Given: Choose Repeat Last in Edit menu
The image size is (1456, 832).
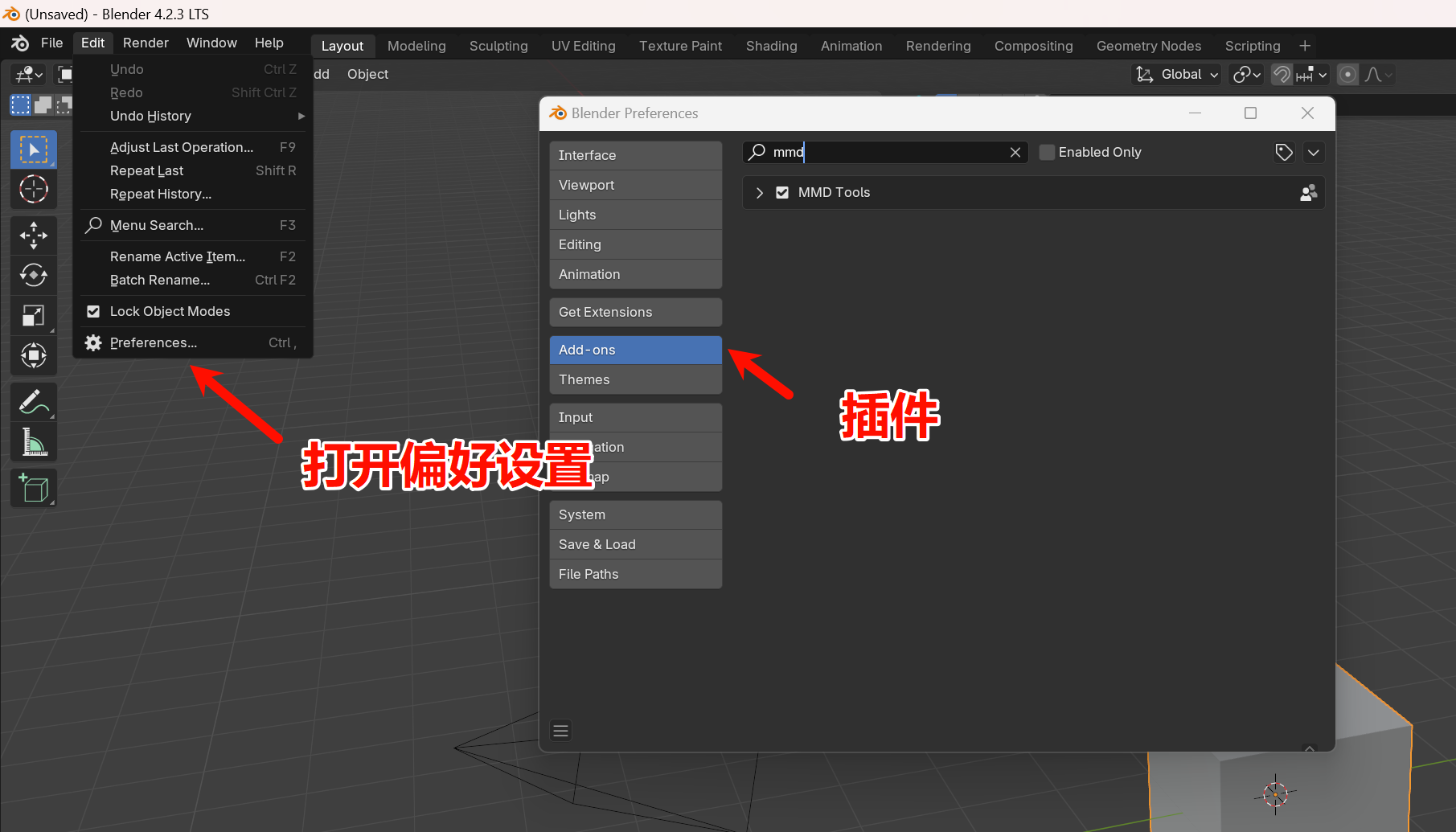Looking at the screenshot, I should pyautogui.click(x=191, y=170).
